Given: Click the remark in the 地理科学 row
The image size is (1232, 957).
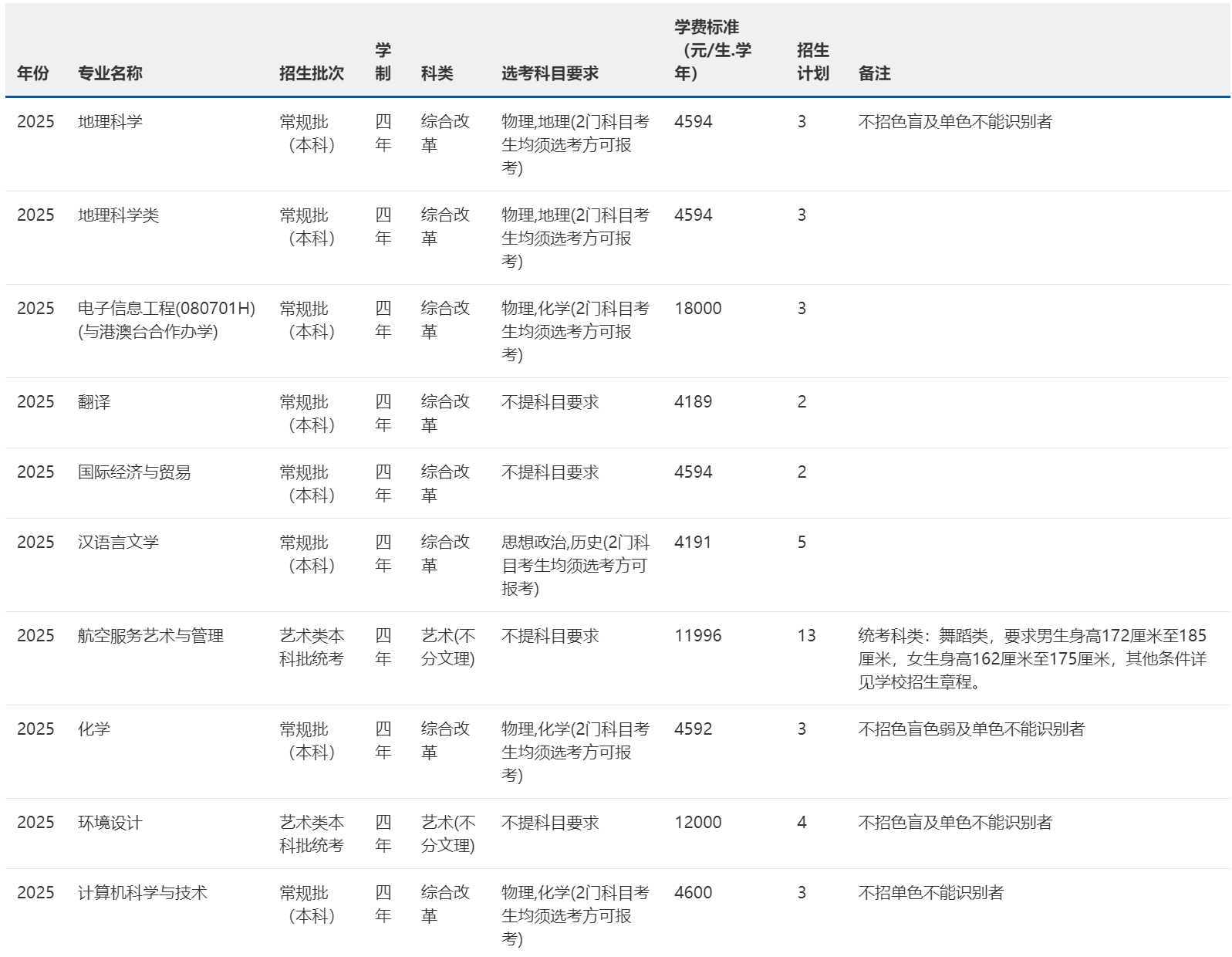Looking at the screenshot, I should click(x=955, y=122).
